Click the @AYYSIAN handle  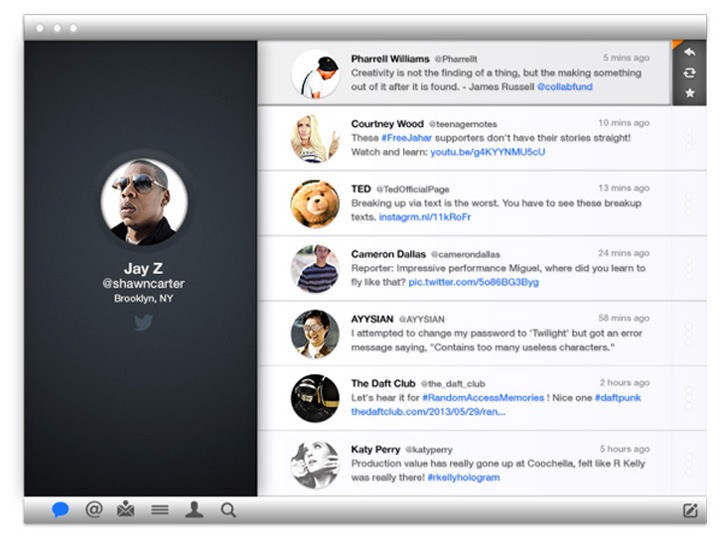tap(422, 319)
